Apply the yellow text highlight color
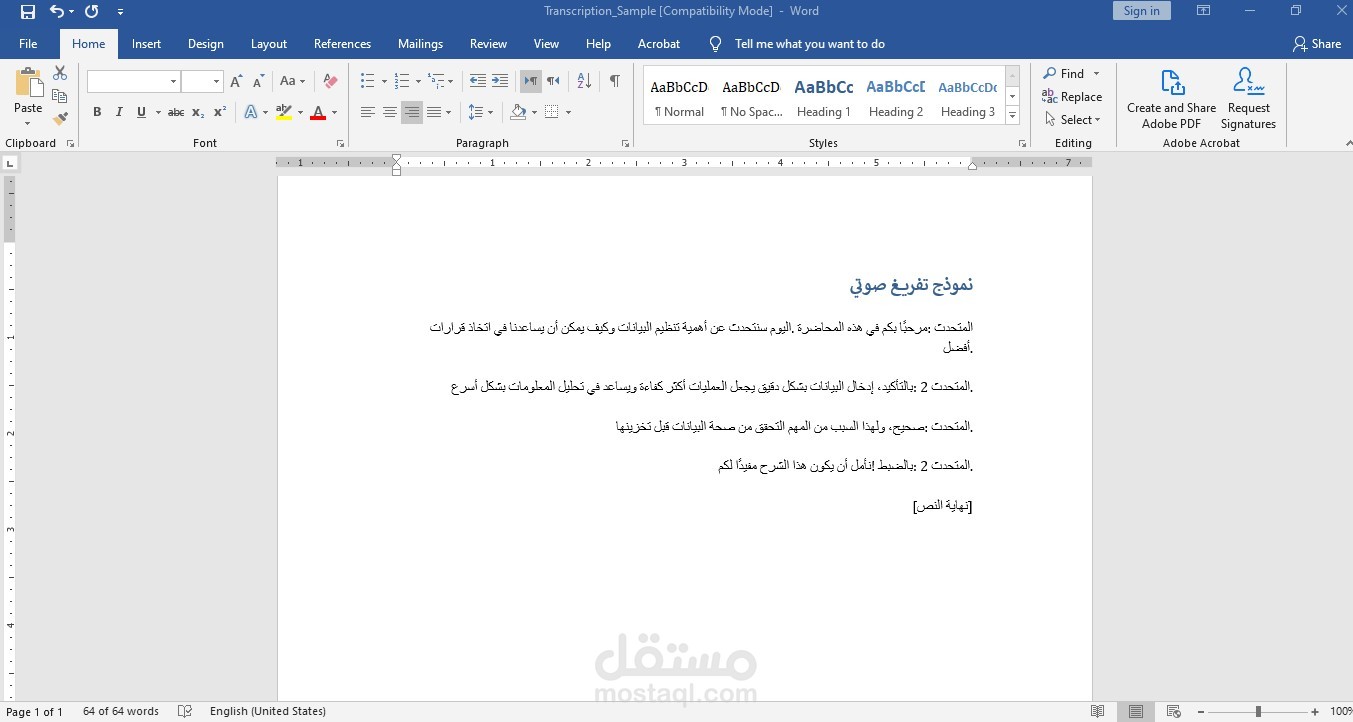This screenshot has height=722, width=1353. 284,112
